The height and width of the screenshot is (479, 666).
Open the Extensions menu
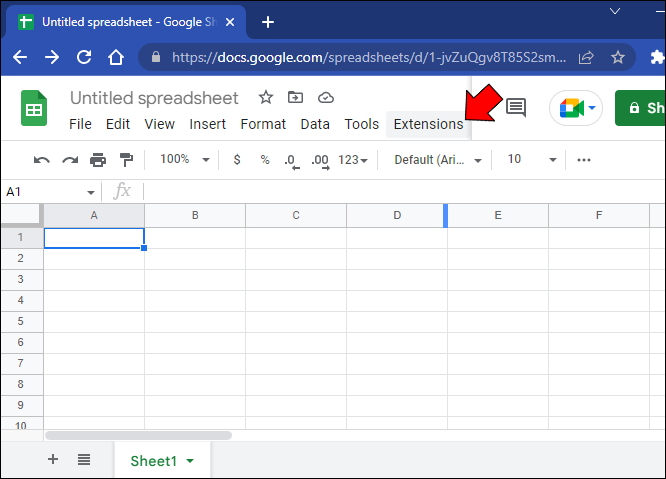click(428, 124)
